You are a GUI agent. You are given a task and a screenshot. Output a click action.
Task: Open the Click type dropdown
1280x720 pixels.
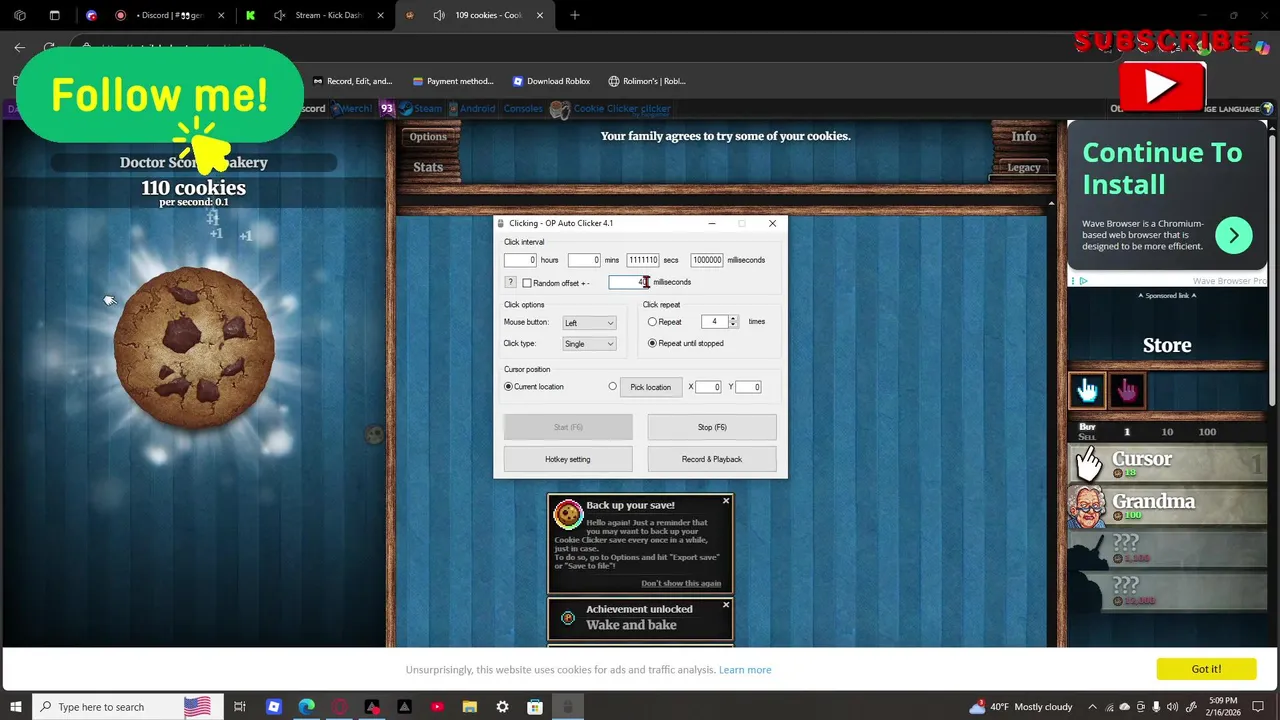589,344
